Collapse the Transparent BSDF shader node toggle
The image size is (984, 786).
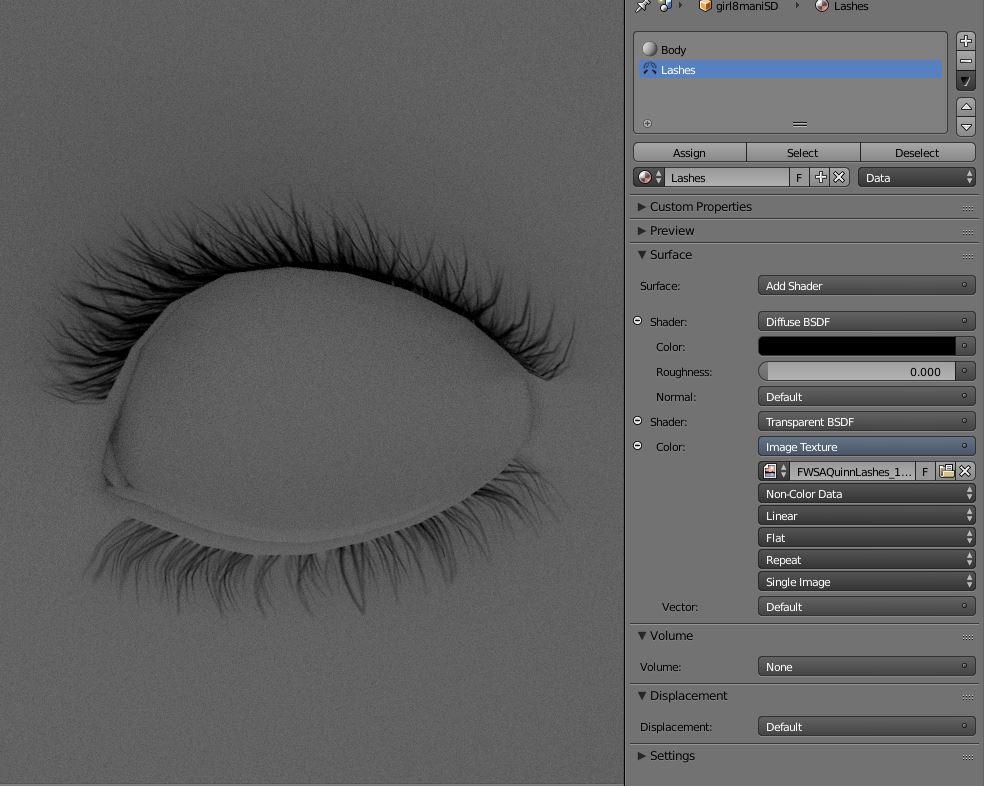coord(638,421)
